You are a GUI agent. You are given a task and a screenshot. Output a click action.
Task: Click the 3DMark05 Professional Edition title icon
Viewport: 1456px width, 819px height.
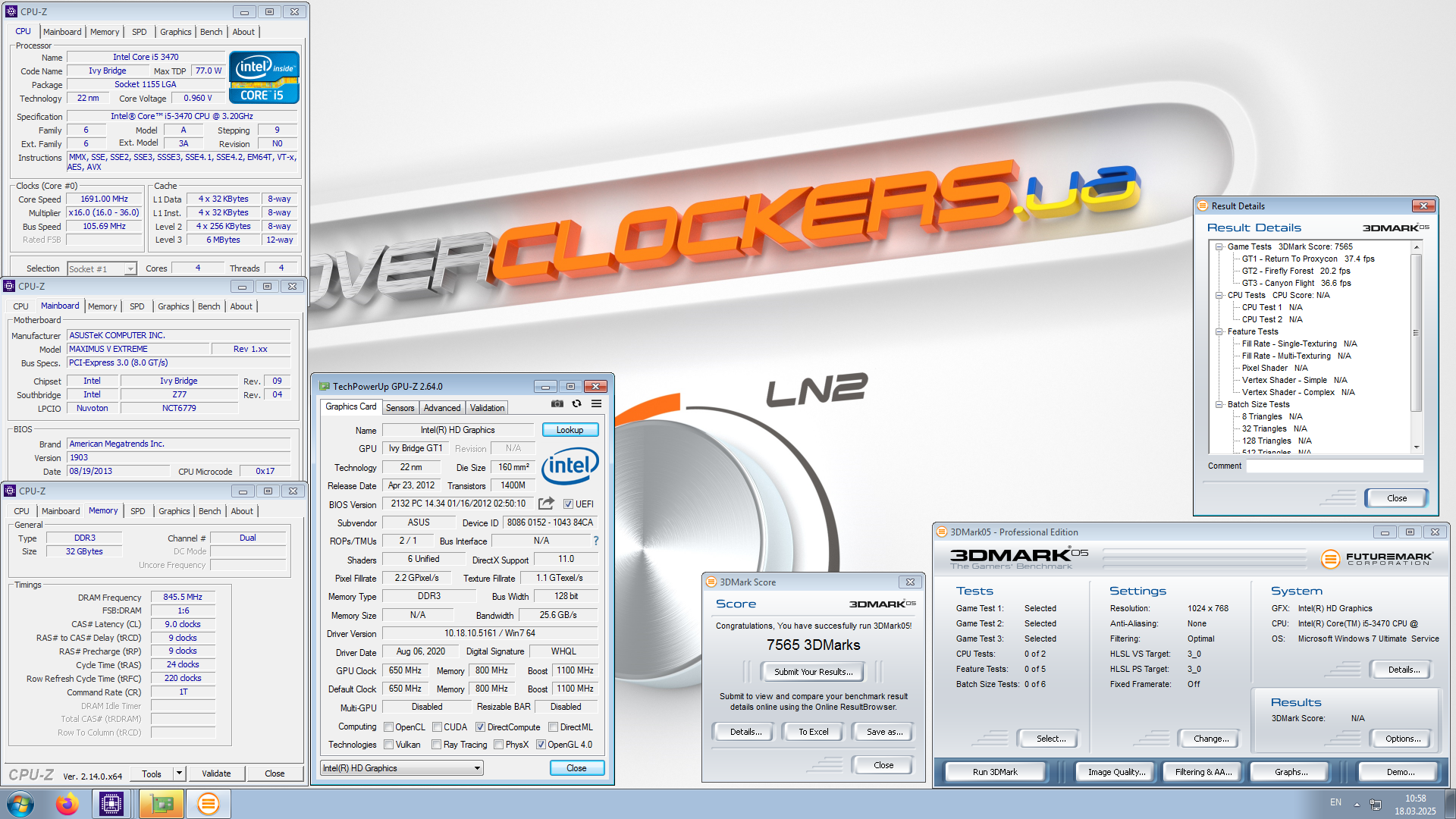(x=942, y=532)
